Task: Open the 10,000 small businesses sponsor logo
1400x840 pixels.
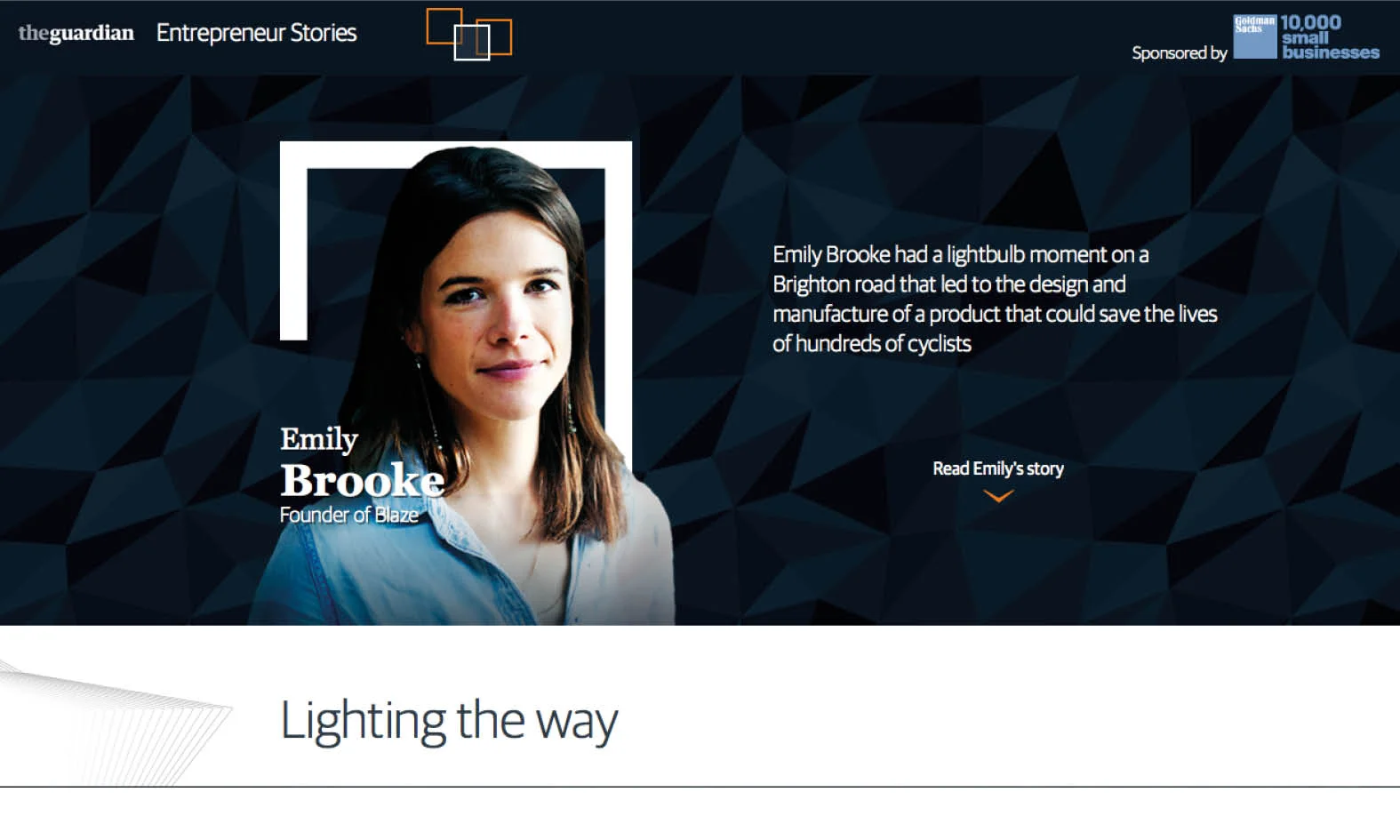Action: (1330, 37)
